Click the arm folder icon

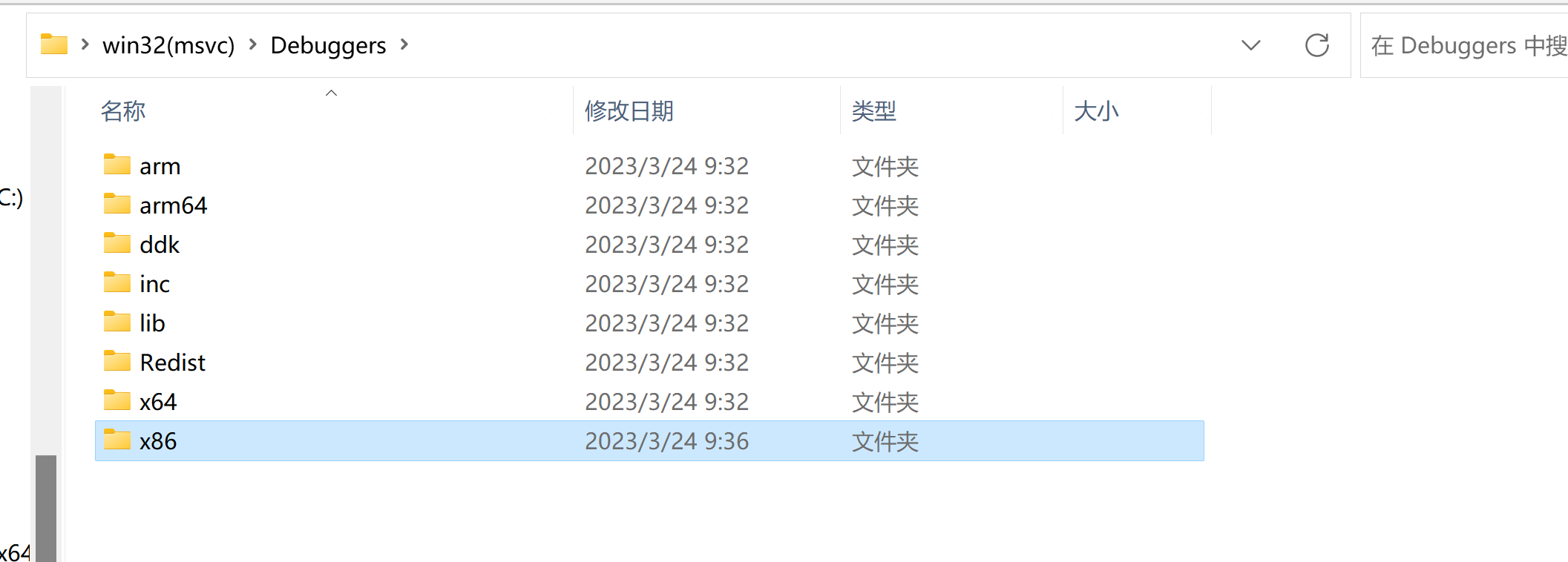coord(117,165)
